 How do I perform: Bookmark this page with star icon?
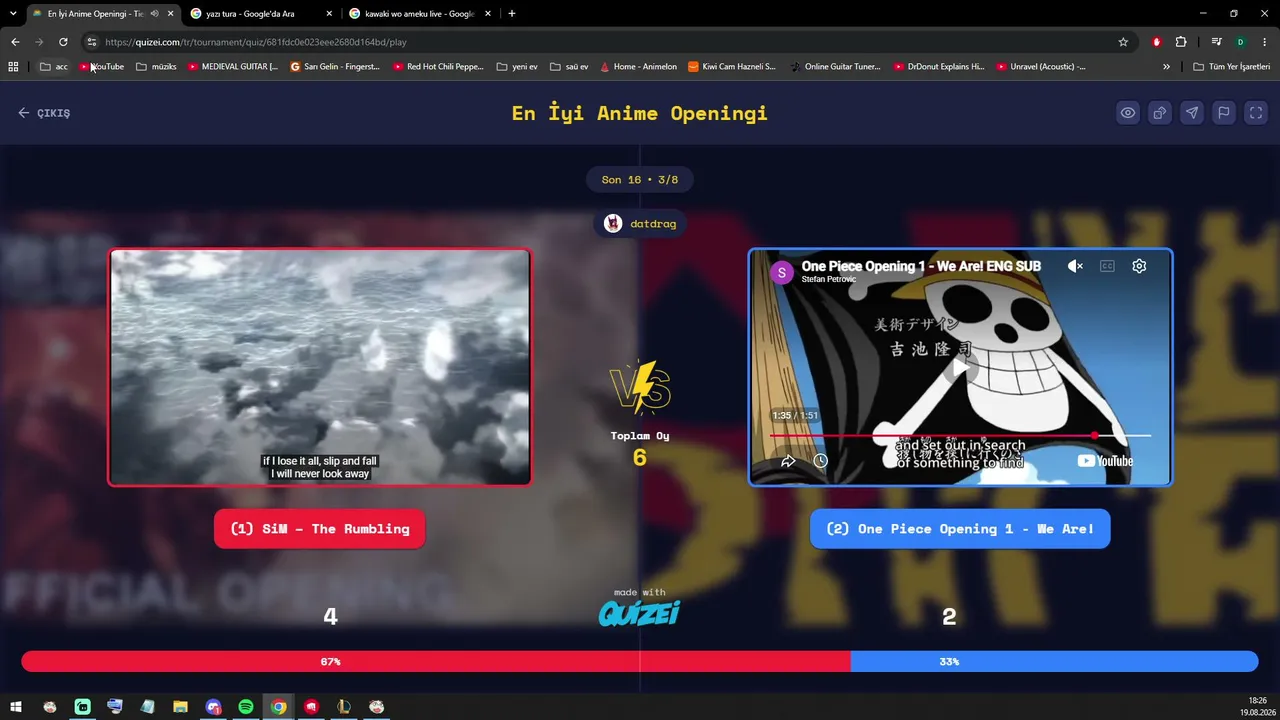tap(1123, 42)
